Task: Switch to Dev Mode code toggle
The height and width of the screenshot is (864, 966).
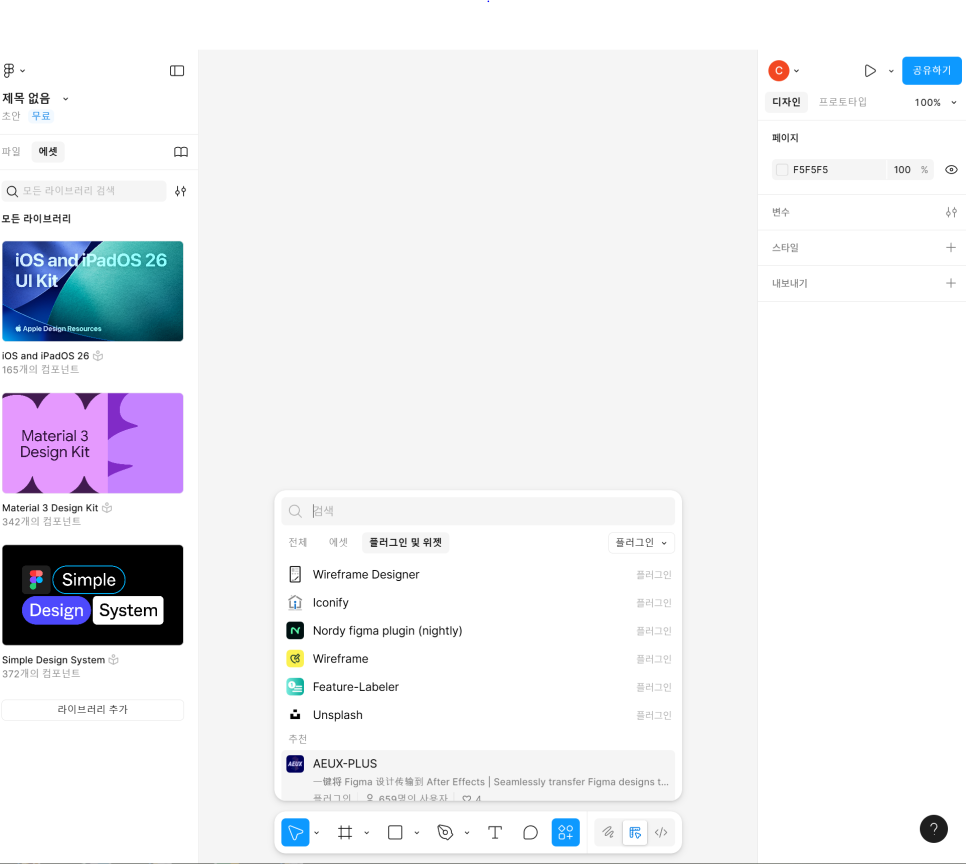Action: (661, 832)
